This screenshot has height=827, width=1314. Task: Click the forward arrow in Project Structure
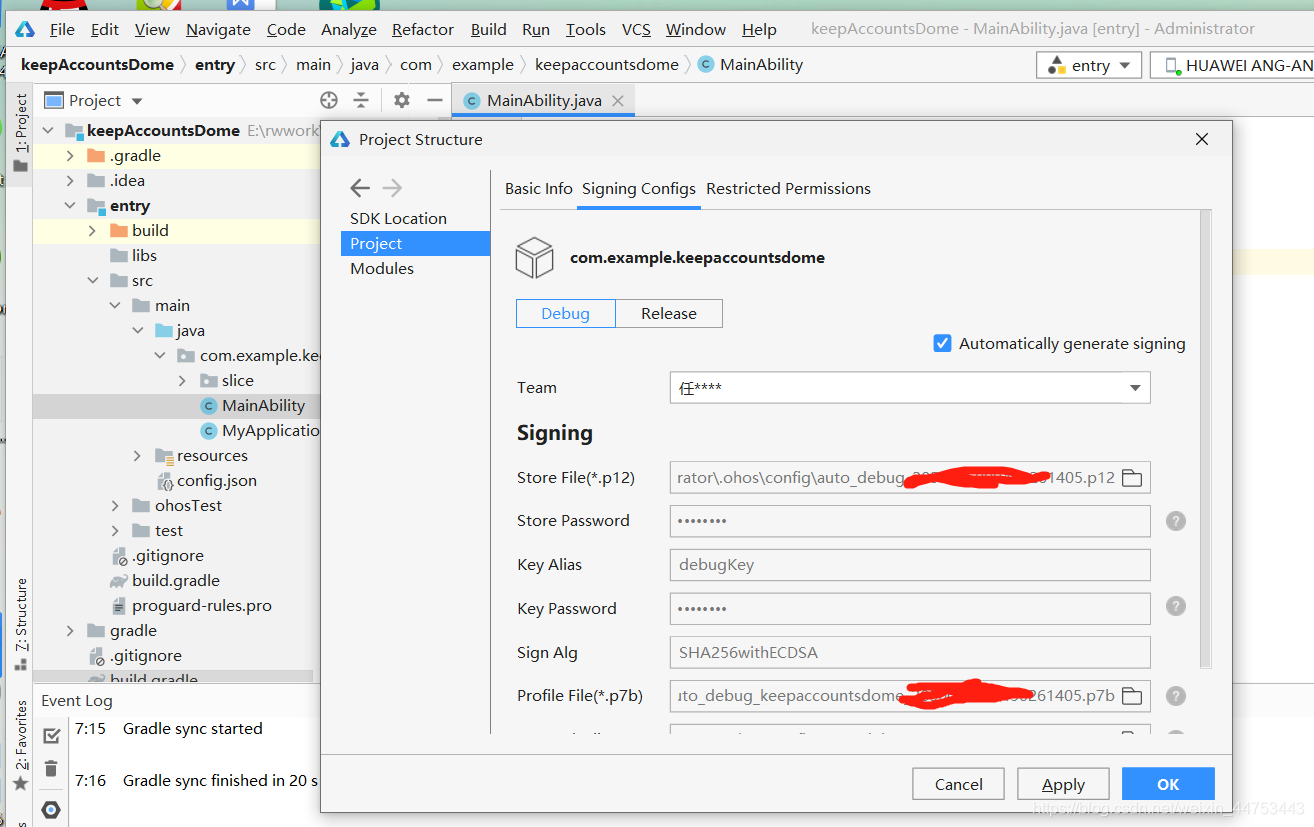click(x=392, y=188)
